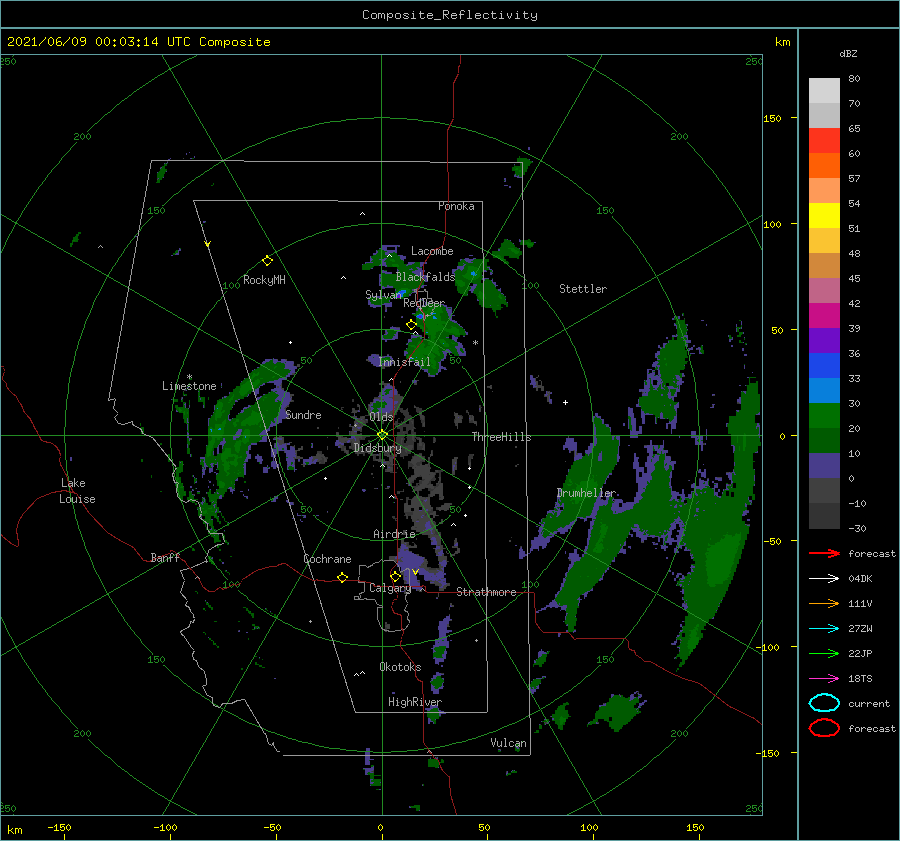Click the Stettler map label
Image resolution: width=900 pixels, height=841 pixels.
coord(583,289)
